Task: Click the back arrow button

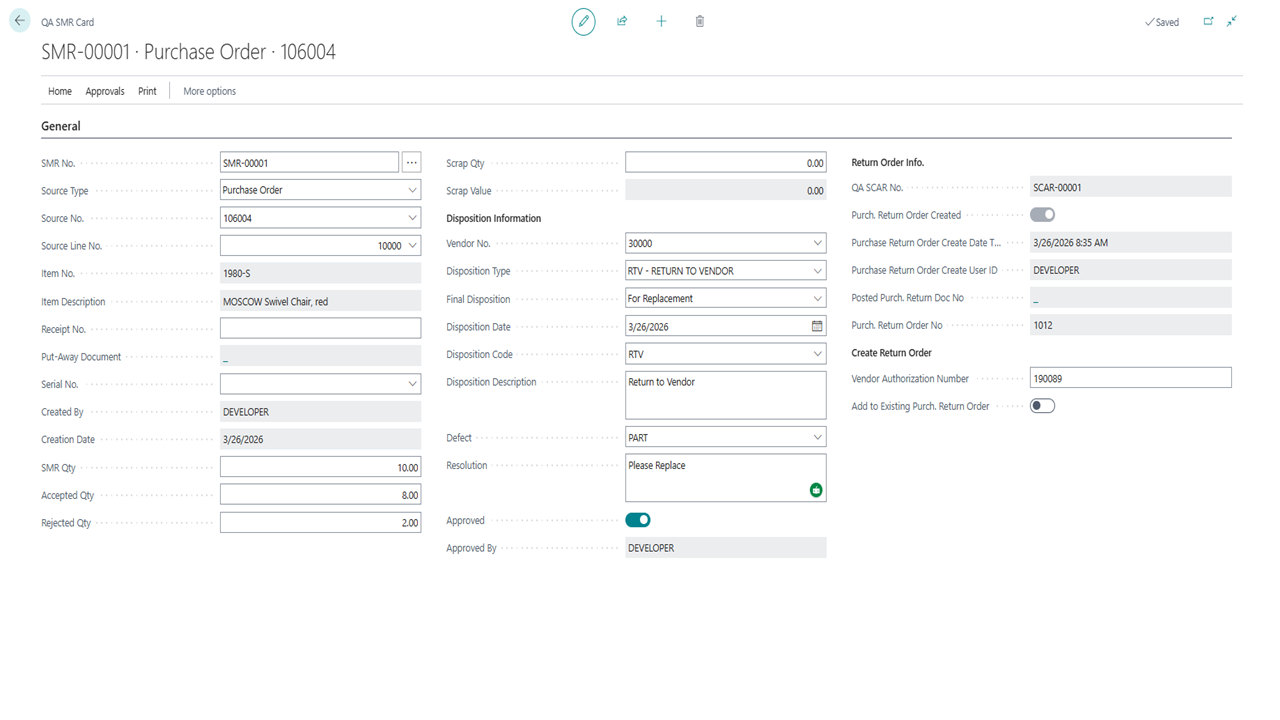Action: [20, 21]
